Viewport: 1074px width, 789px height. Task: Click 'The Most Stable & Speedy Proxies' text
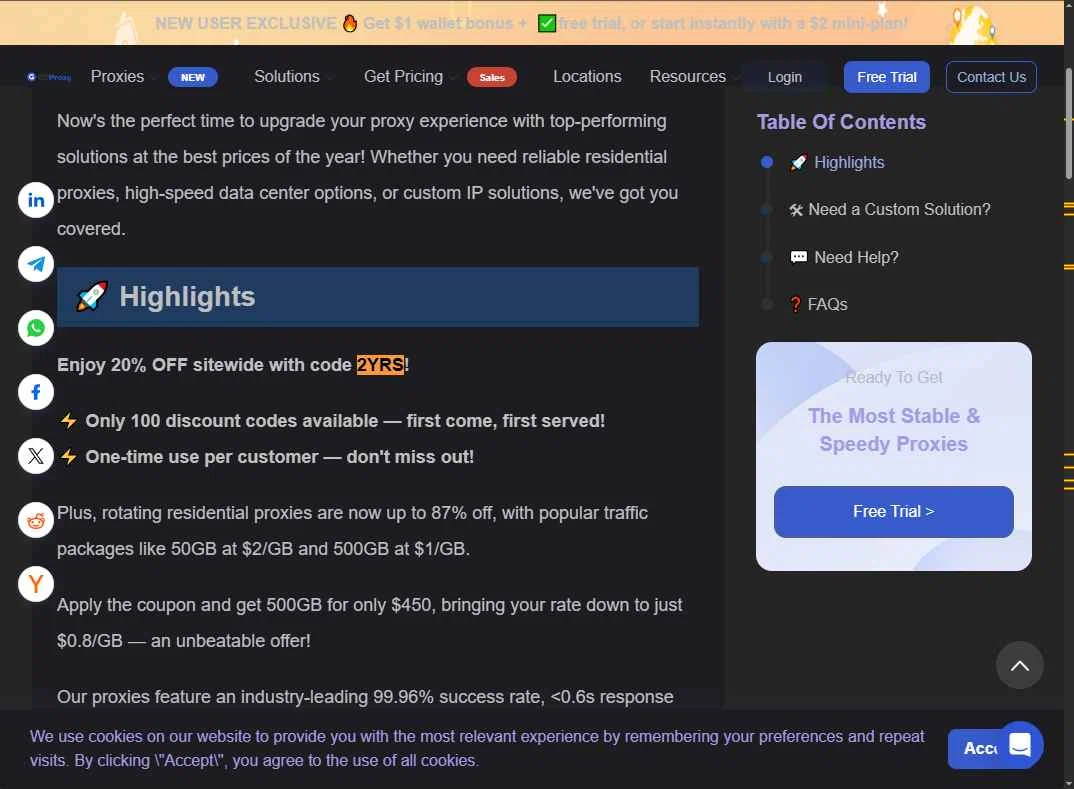[893, 430]
